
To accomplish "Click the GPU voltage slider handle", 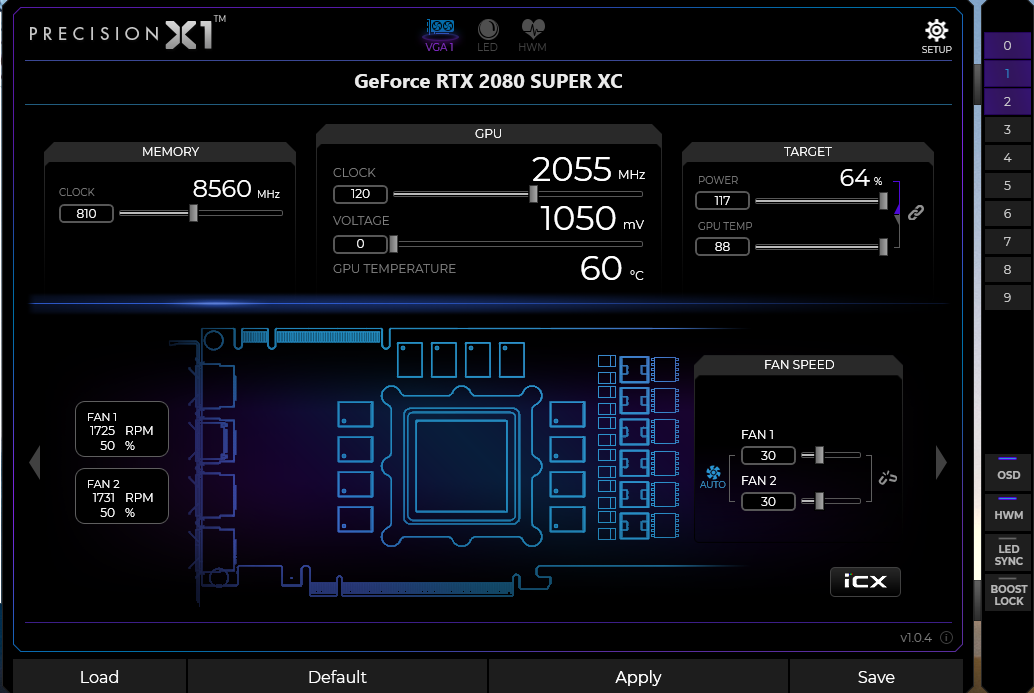I will click(x=394, y=244).
